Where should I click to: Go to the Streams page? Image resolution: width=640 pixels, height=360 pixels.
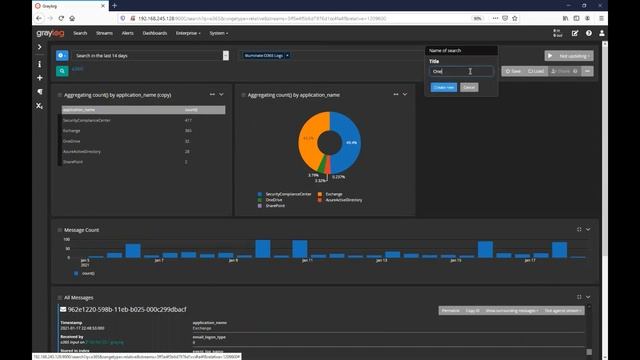click(104, 33)
